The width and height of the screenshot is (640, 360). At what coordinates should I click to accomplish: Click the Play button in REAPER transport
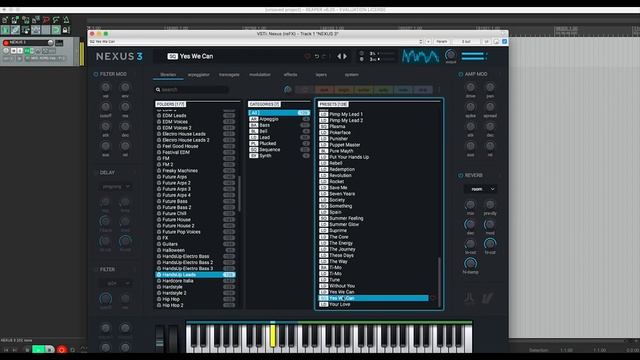click(38, 350)
